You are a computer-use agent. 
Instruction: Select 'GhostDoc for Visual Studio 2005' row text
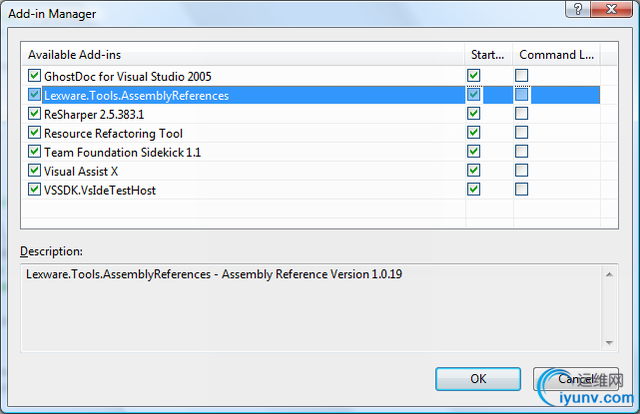tap(128, 76)
